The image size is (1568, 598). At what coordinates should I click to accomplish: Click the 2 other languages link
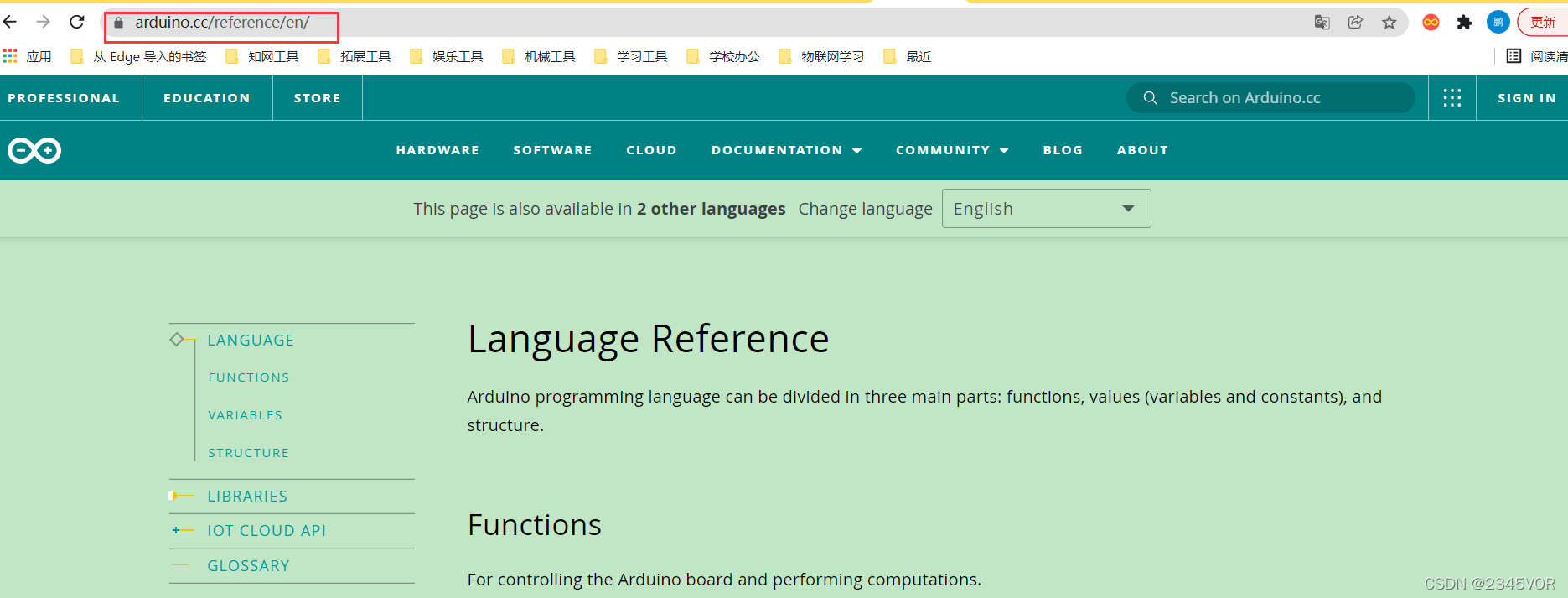711,209
